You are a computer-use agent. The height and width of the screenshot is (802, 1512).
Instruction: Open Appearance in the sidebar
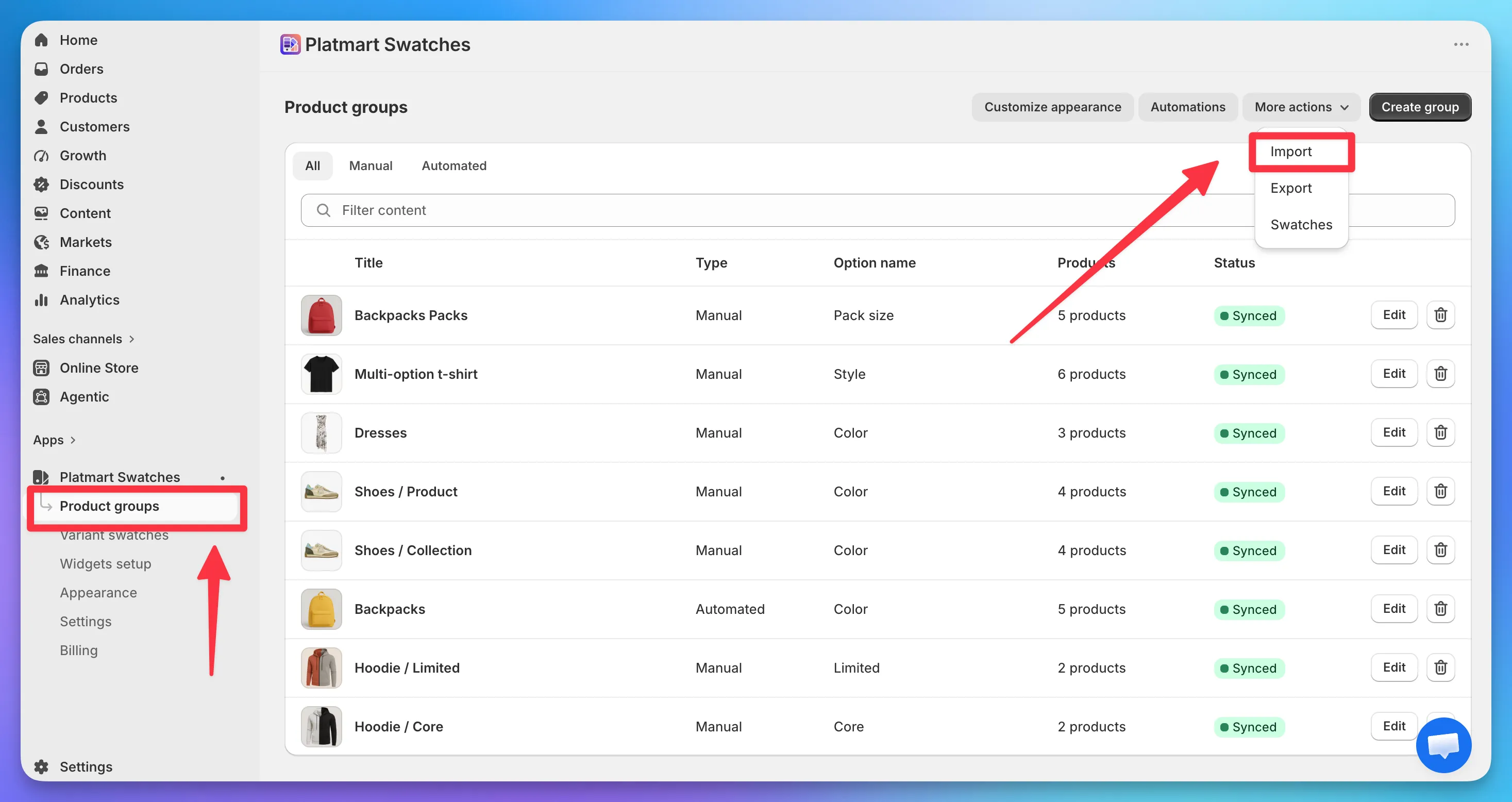point(98,593)
